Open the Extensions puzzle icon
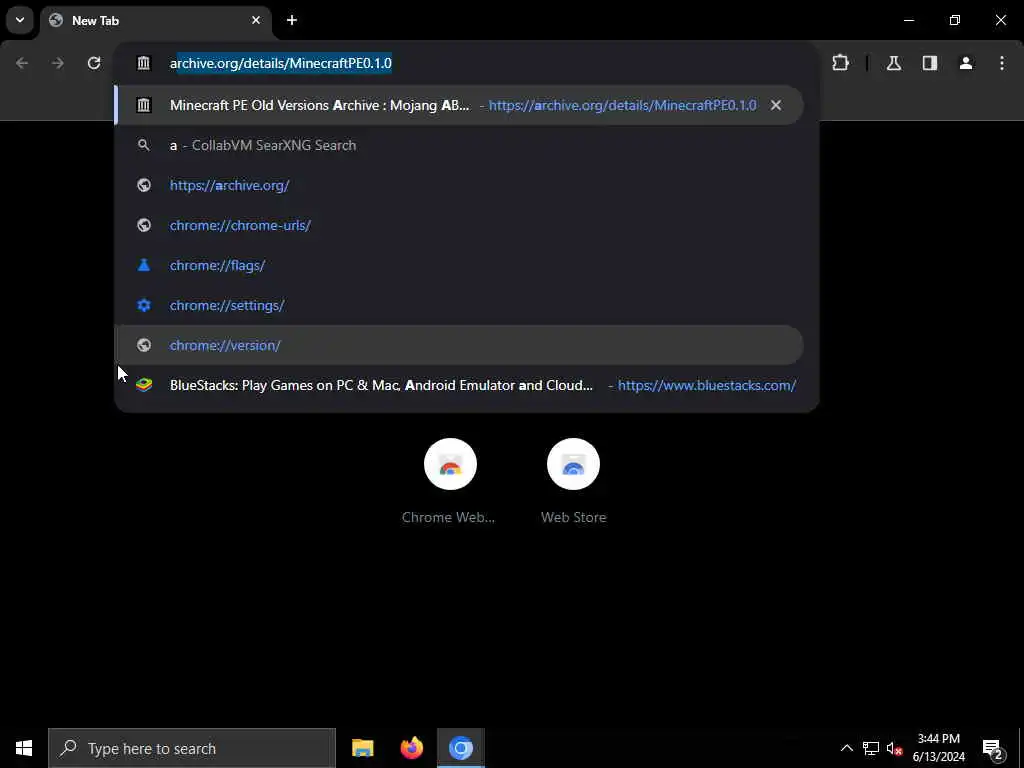This screenshot has height=768, width=1024. pos(840,63)
